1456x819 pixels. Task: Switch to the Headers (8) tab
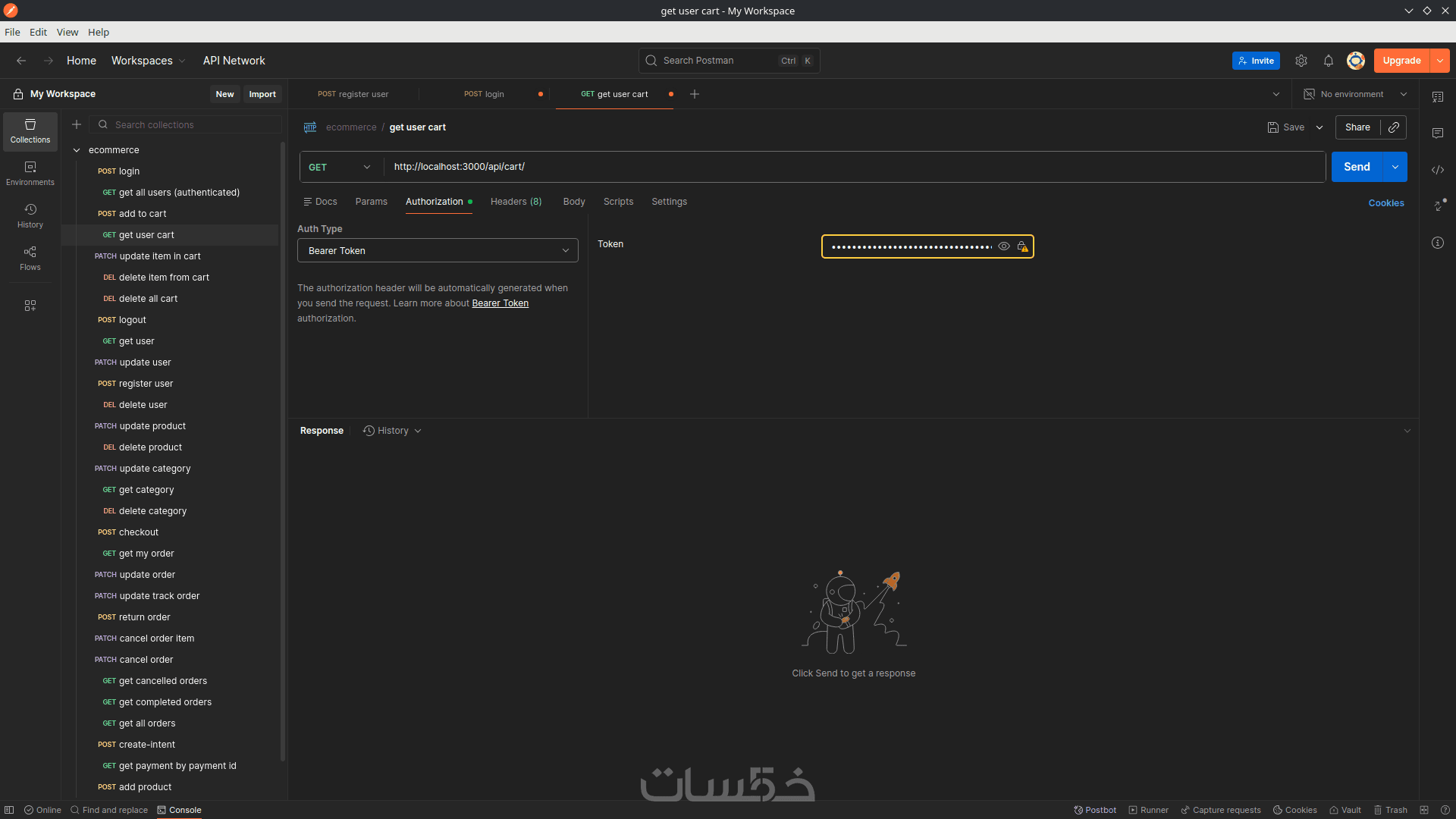516,202
